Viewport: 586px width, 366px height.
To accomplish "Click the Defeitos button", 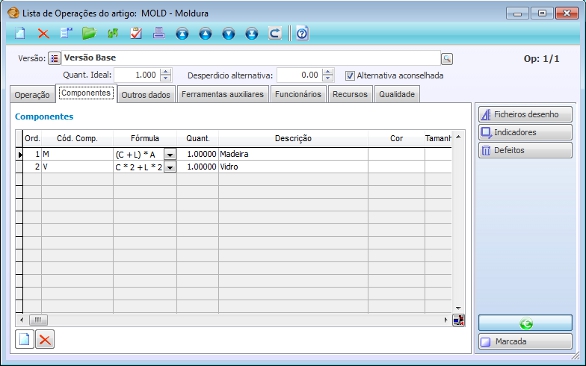I will 525,150.
